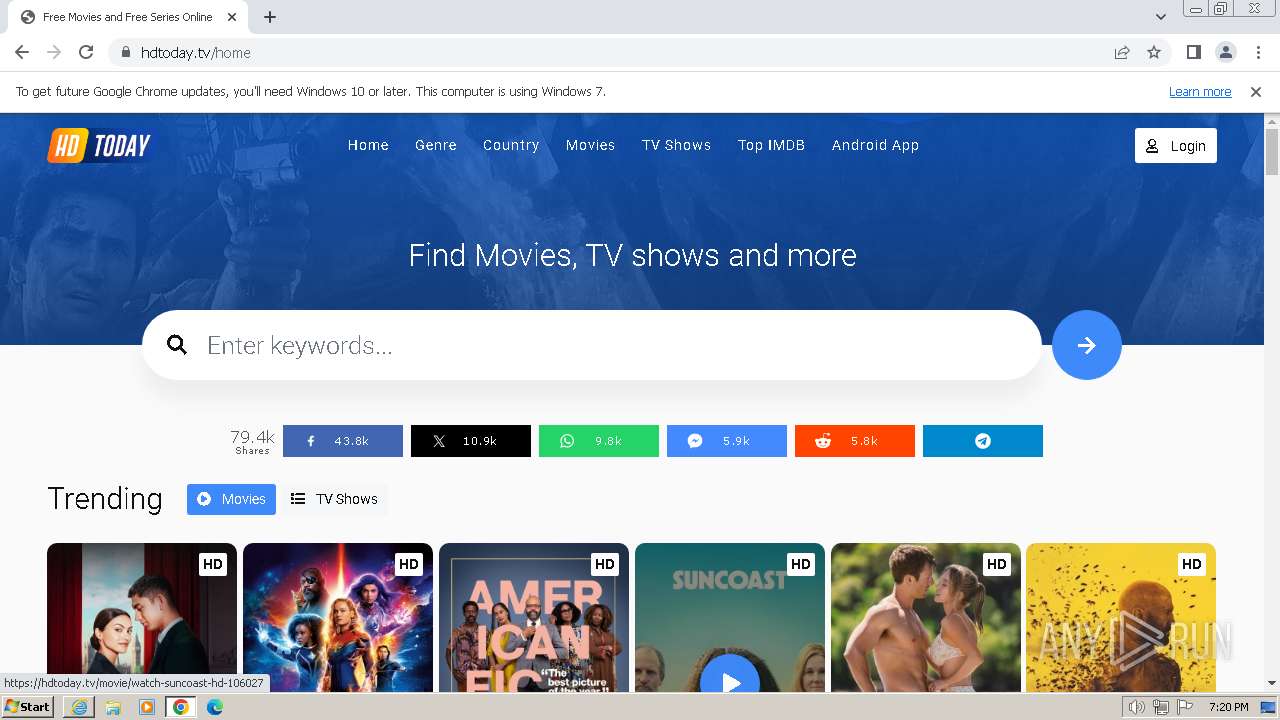Launch Internet Explorer from taskbar

[x=79, y=707]
